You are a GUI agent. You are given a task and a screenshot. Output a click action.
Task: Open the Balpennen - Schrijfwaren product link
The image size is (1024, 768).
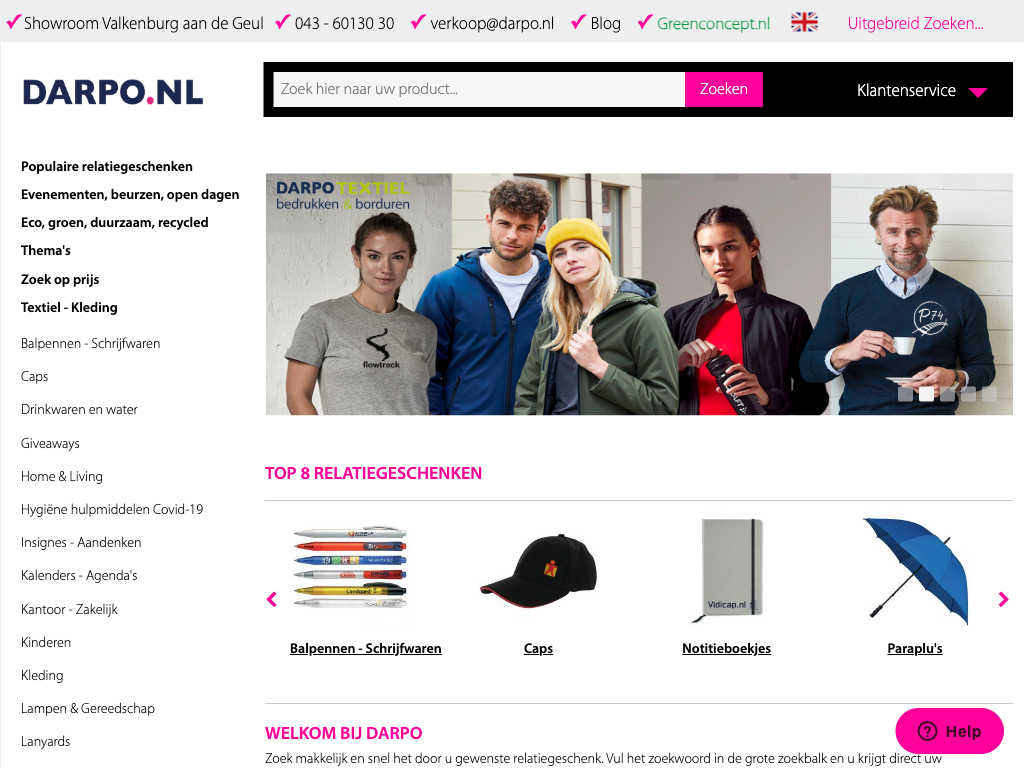coord(366,648)
